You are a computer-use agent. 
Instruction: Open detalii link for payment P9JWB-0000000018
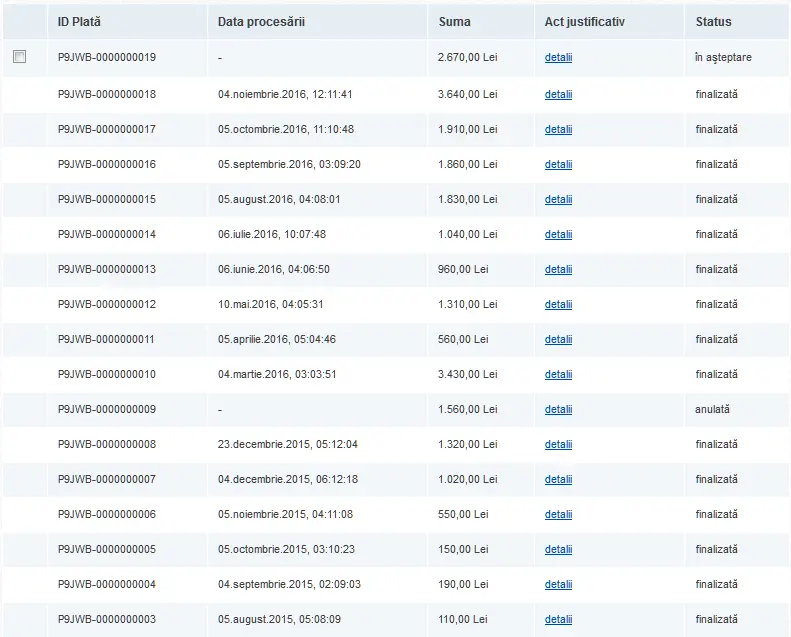click(558, 94)
